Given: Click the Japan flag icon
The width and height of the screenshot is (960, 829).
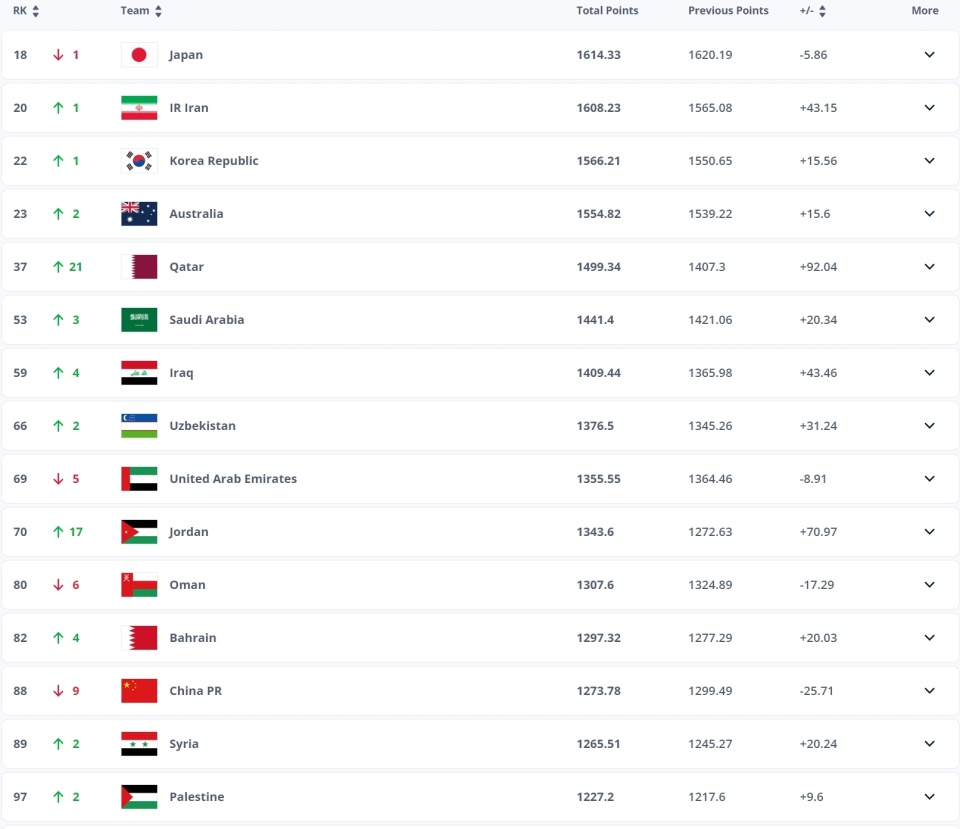Looking at the screenshot, I should [139, 55].
